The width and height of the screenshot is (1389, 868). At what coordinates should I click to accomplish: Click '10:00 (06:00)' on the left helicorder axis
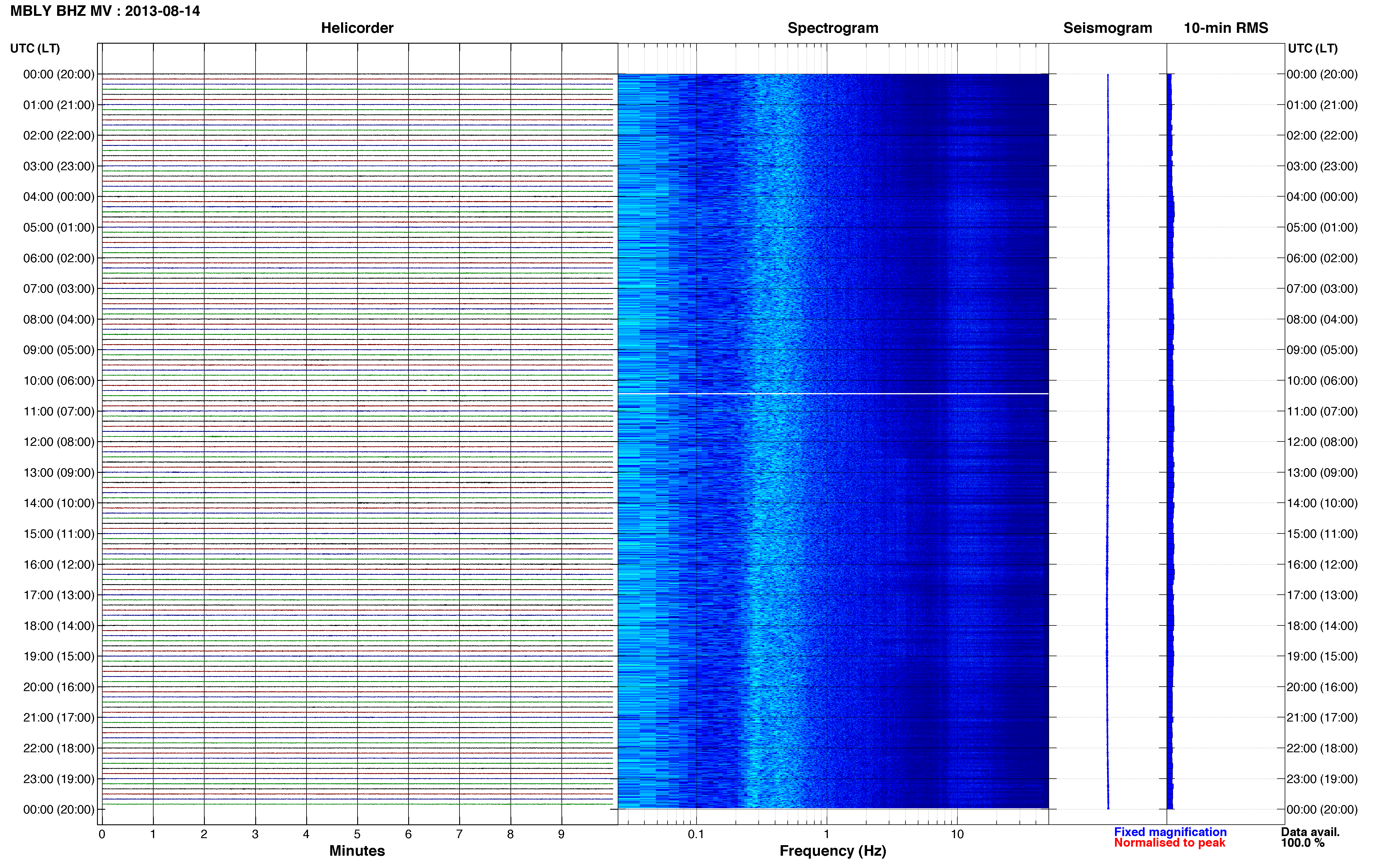coord(59,381)
